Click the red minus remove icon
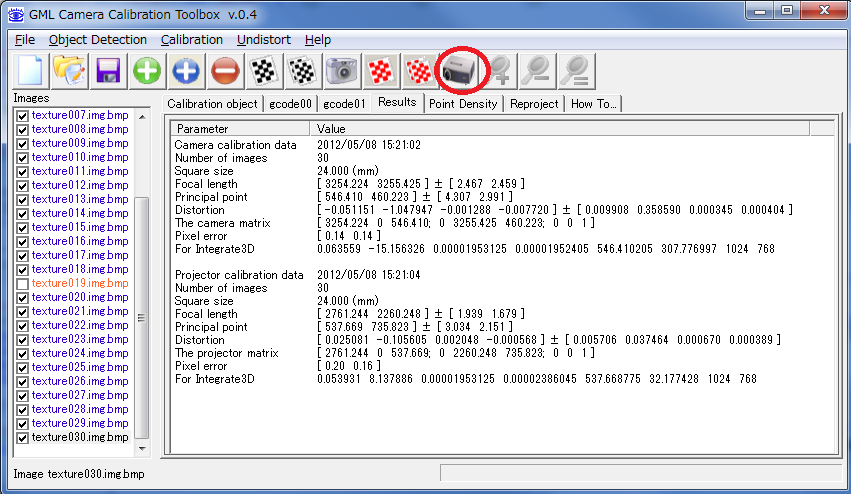This screenshot has height=494, width=851. 225,71
